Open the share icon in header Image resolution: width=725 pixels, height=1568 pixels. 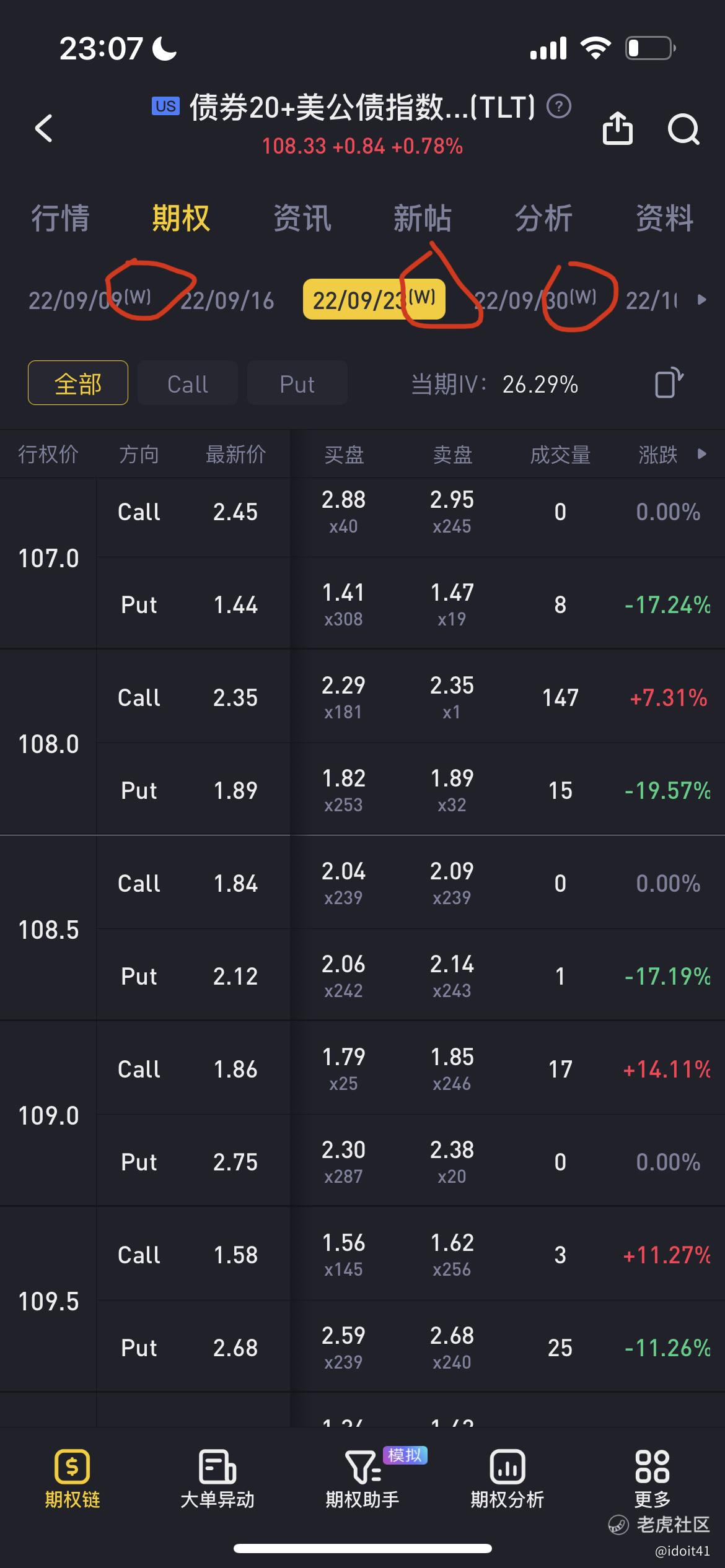[x=617, y=128]
